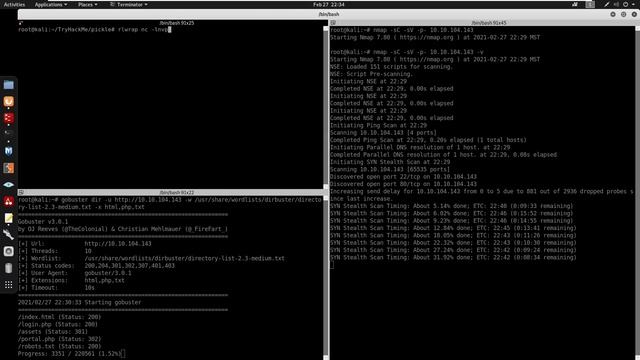Open the wrench tools icon in dock

click(9, 234)
